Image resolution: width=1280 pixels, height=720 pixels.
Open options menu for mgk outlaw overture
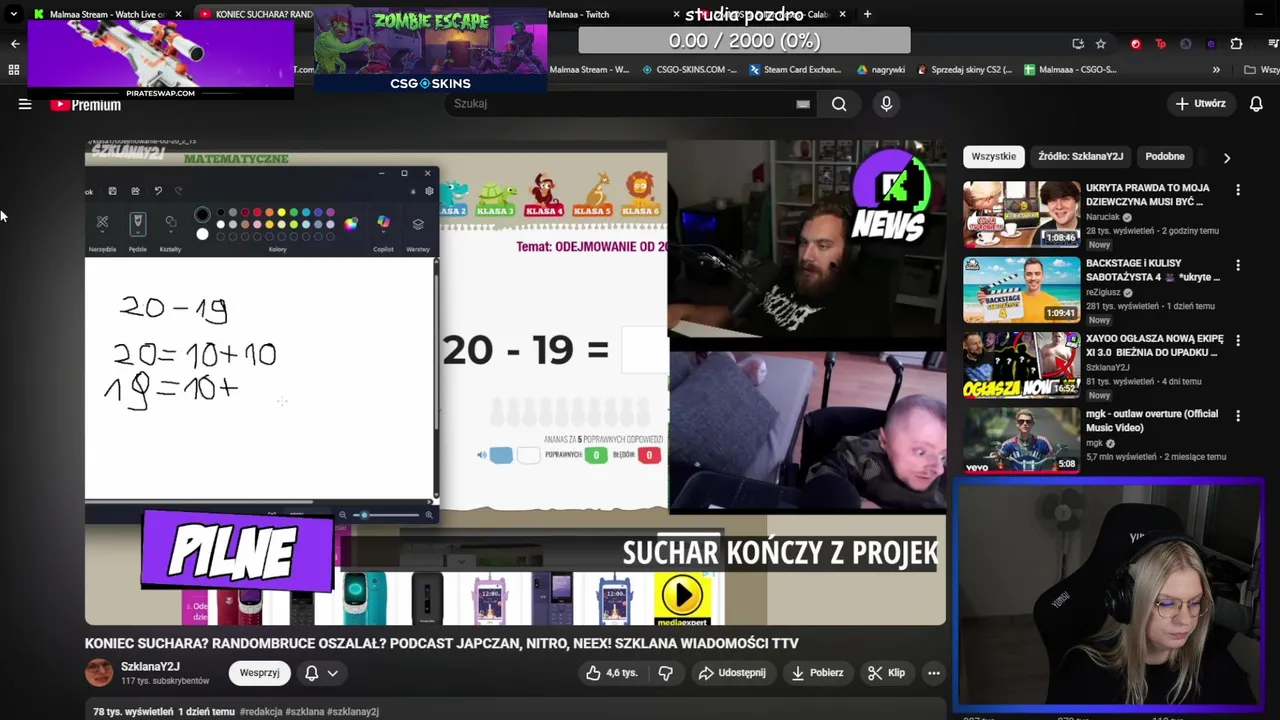[1238, 415]
